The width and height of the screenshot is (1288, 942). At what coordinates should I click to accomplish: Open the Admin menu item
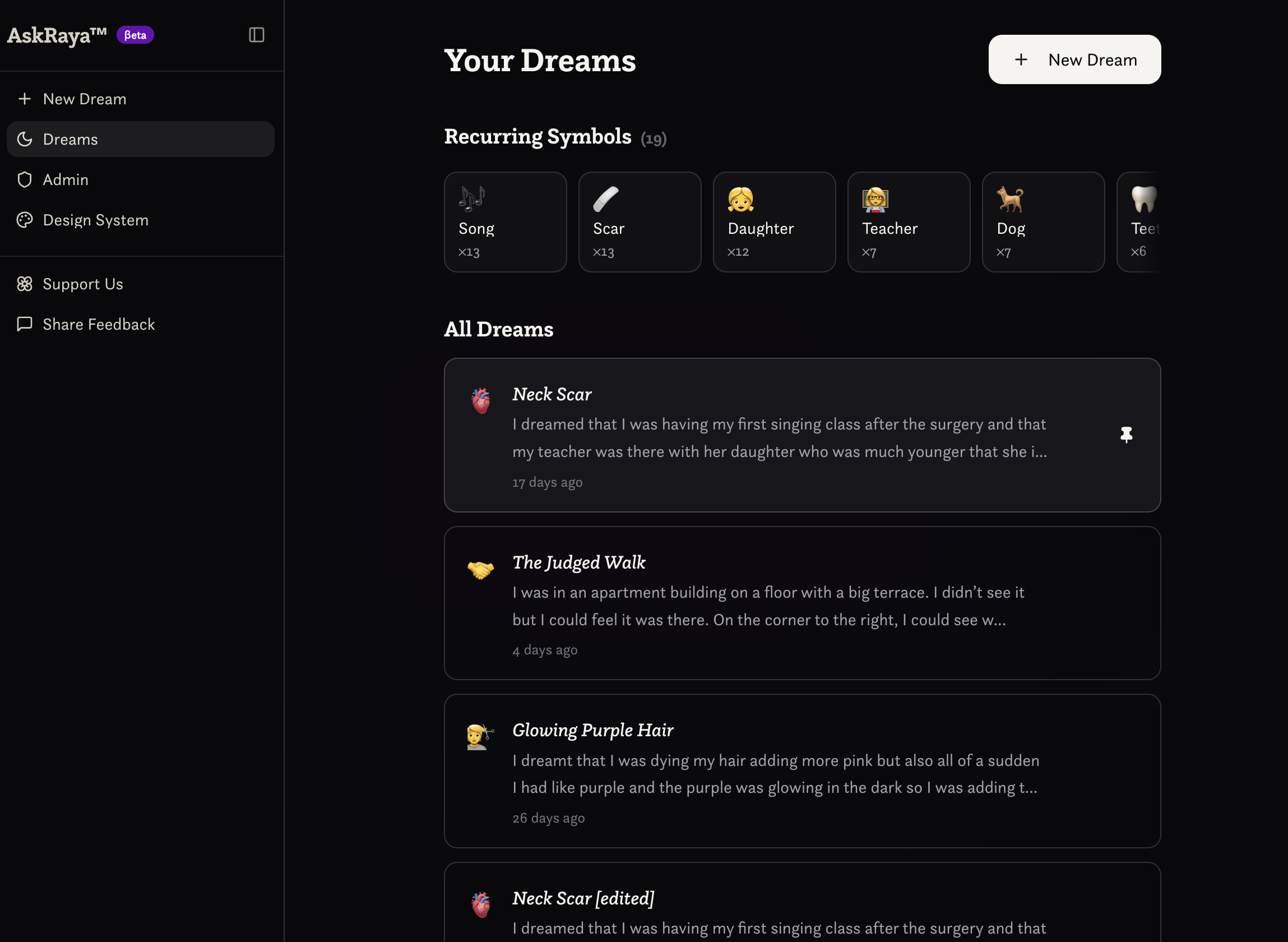point(66,179)
